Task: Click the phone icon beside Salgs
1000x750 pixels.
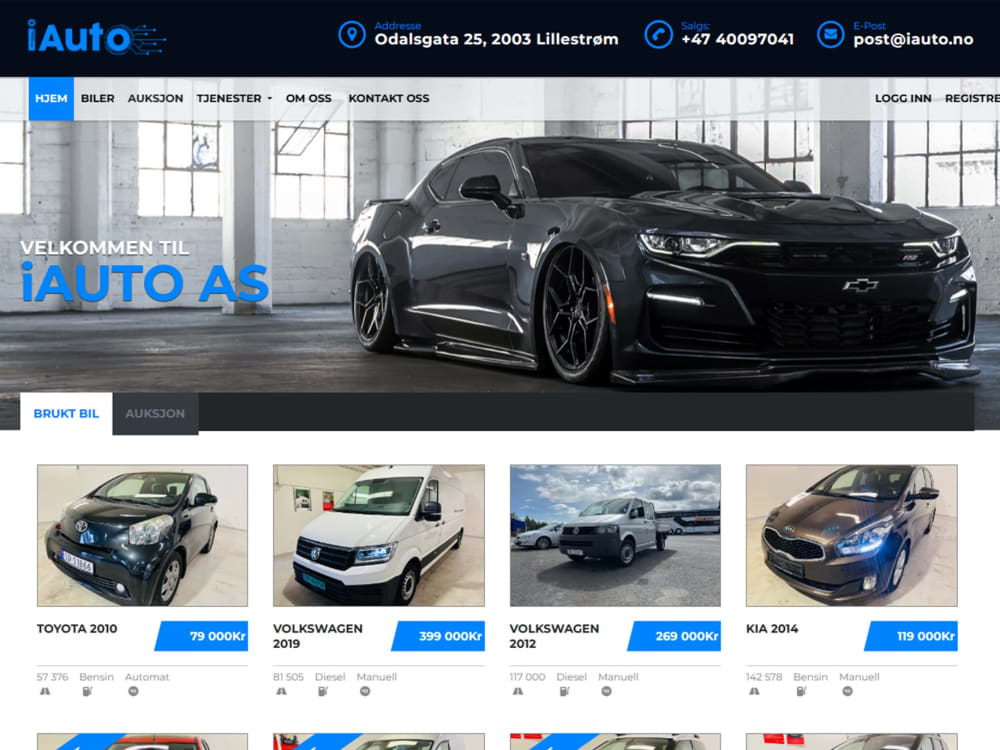Action: point(658,34)
